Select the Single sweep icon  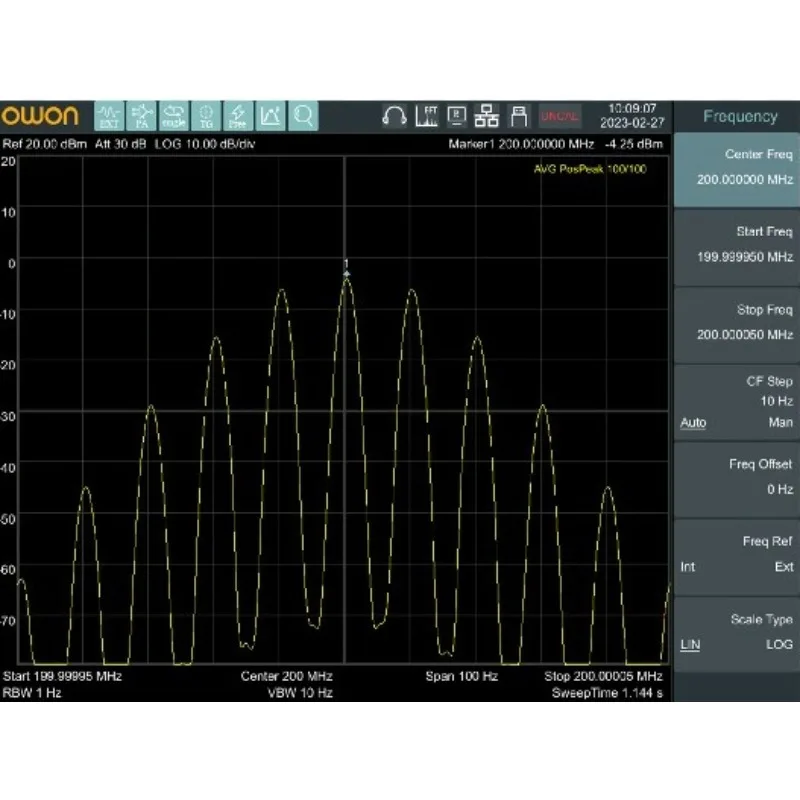point(174,116)
